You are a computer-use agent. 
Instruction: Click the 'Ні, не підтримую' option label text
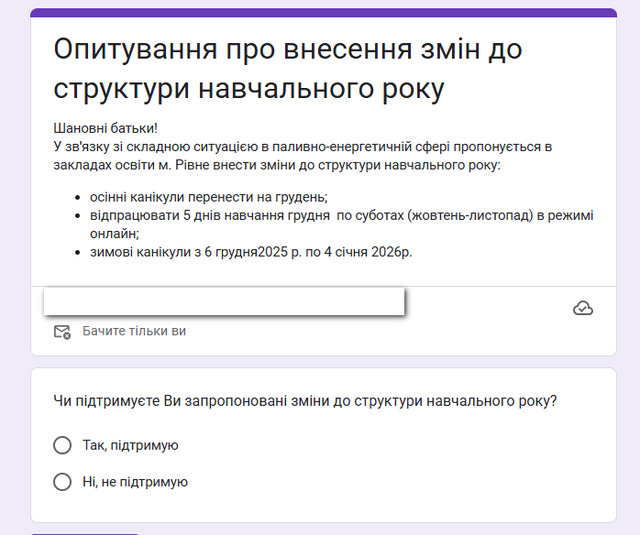coord(135,482)
